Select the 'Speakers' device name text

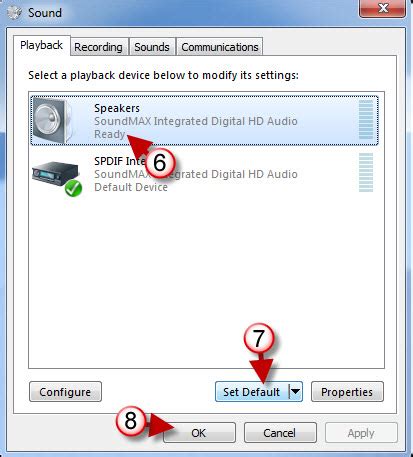tap(117, 108)
